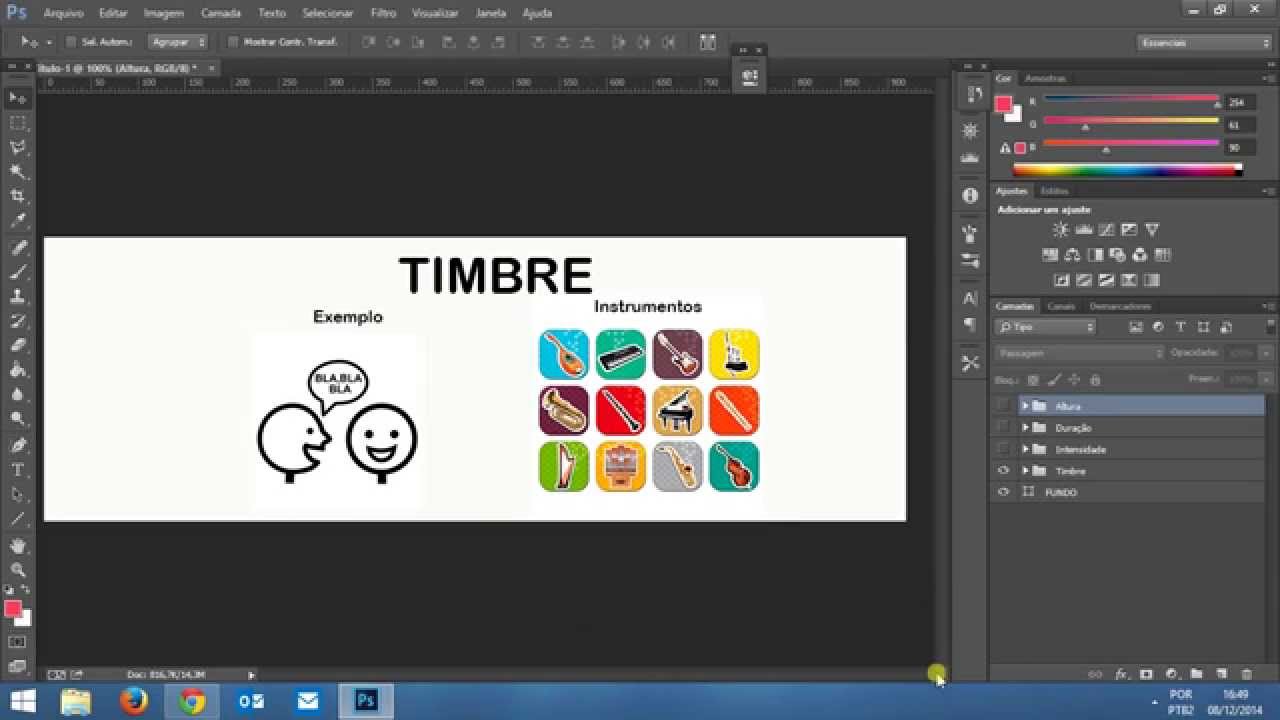Select the Zoom magnifier tool
The height and width of the screenshot is (720, 1280).
click(x=18, y=569)
